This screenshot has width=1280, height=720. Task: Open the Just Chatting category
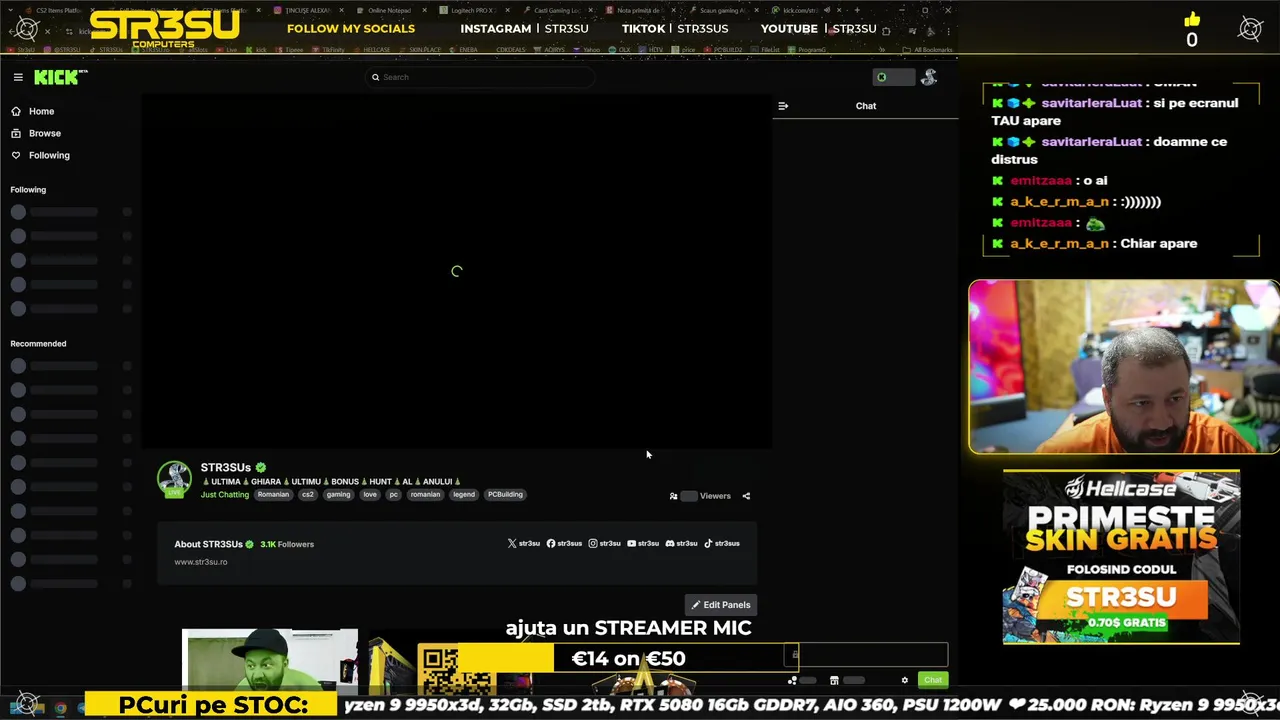pos(225,494)
